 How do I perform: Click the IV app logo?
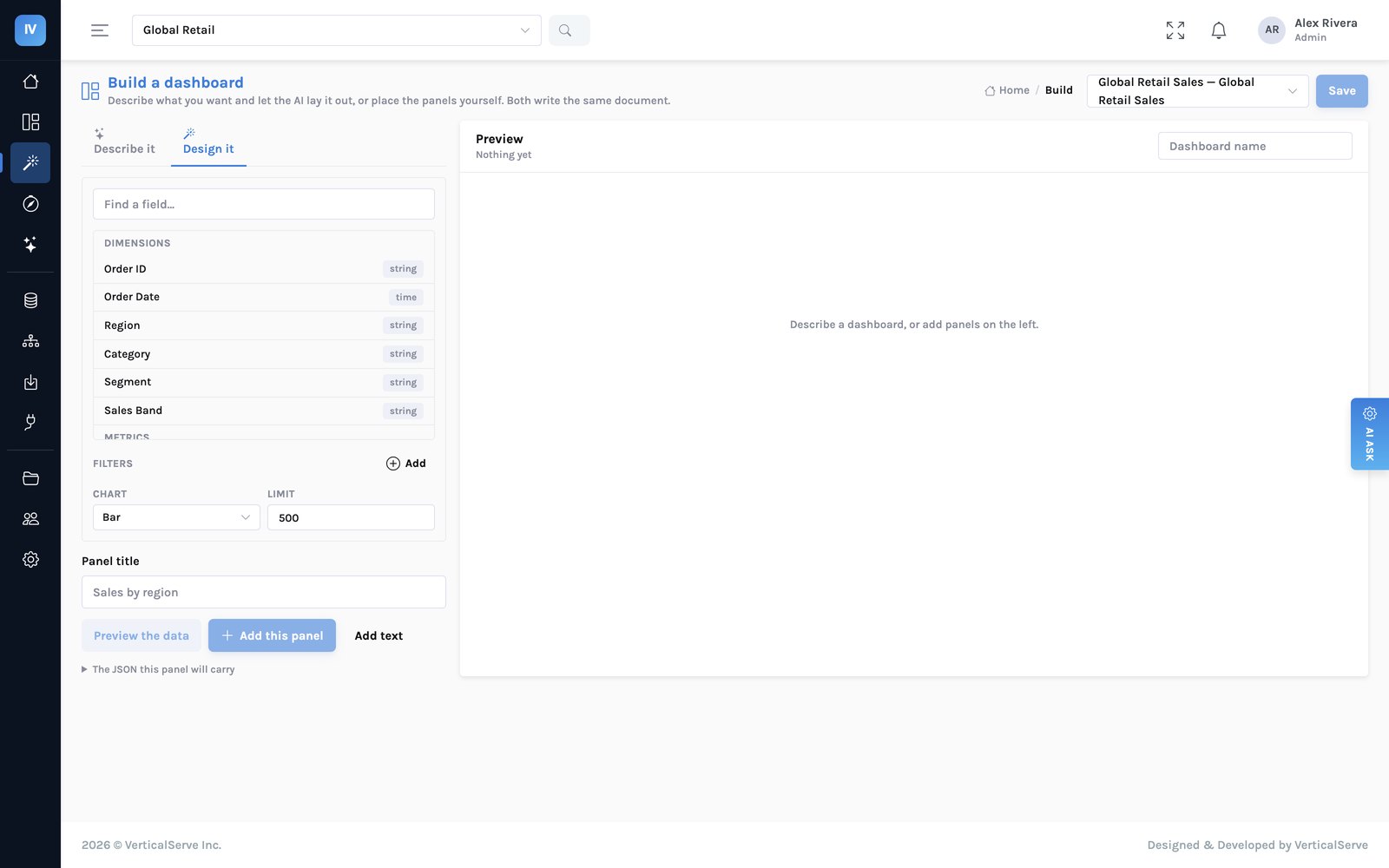30,30
